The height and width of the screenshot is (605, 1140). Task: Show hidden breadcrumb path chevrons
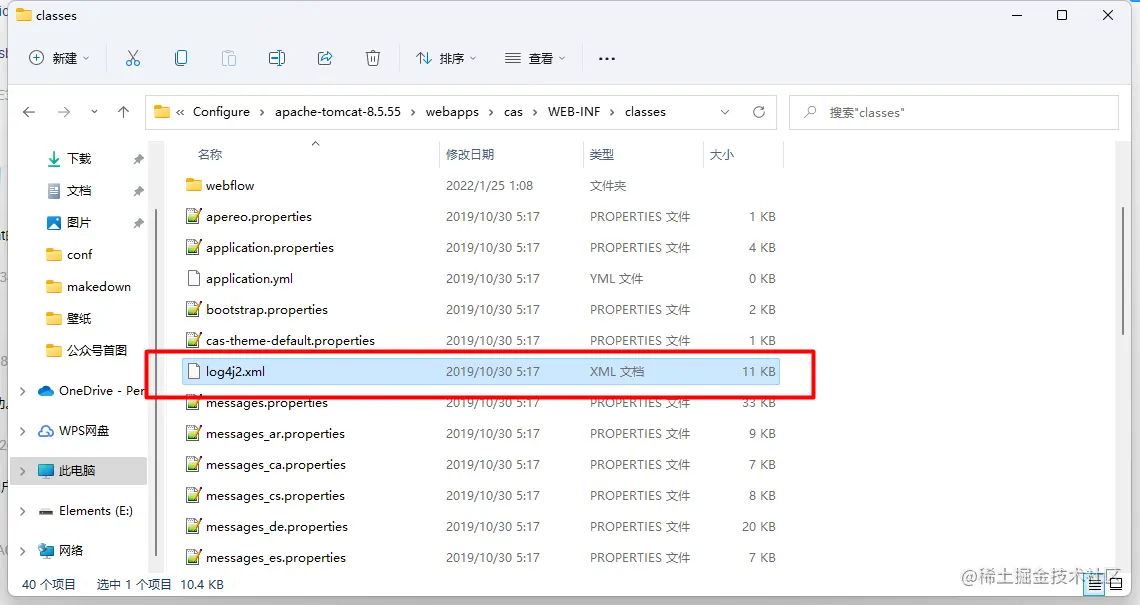180,112
